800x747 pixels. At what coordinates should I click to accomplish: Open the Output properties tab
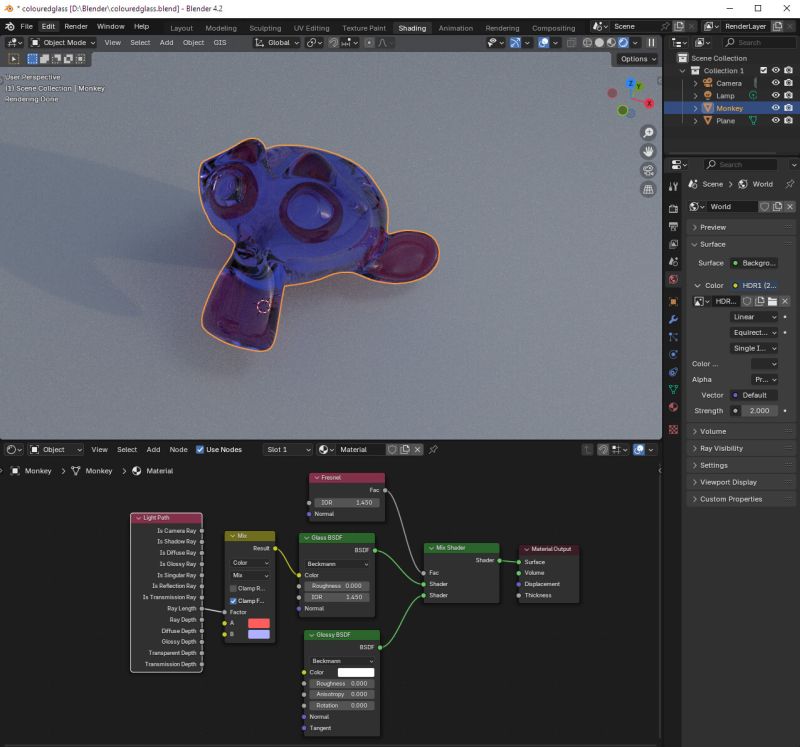[673, 227]
